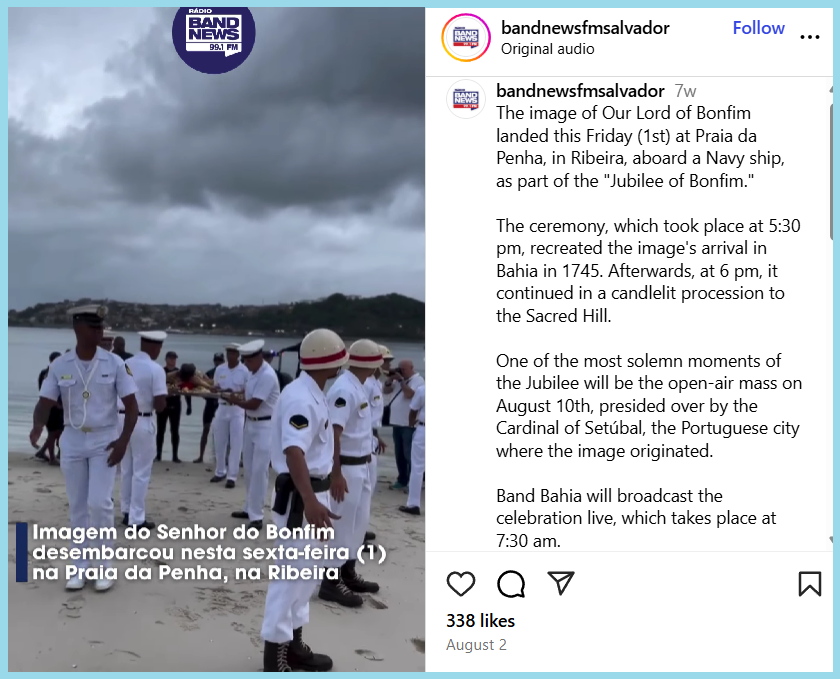Image resolution: width=840 pixels, height=679 pixels.
Task: Open bandnewsfmsalvador profile picture in header
Action: [x=466, y=38]
